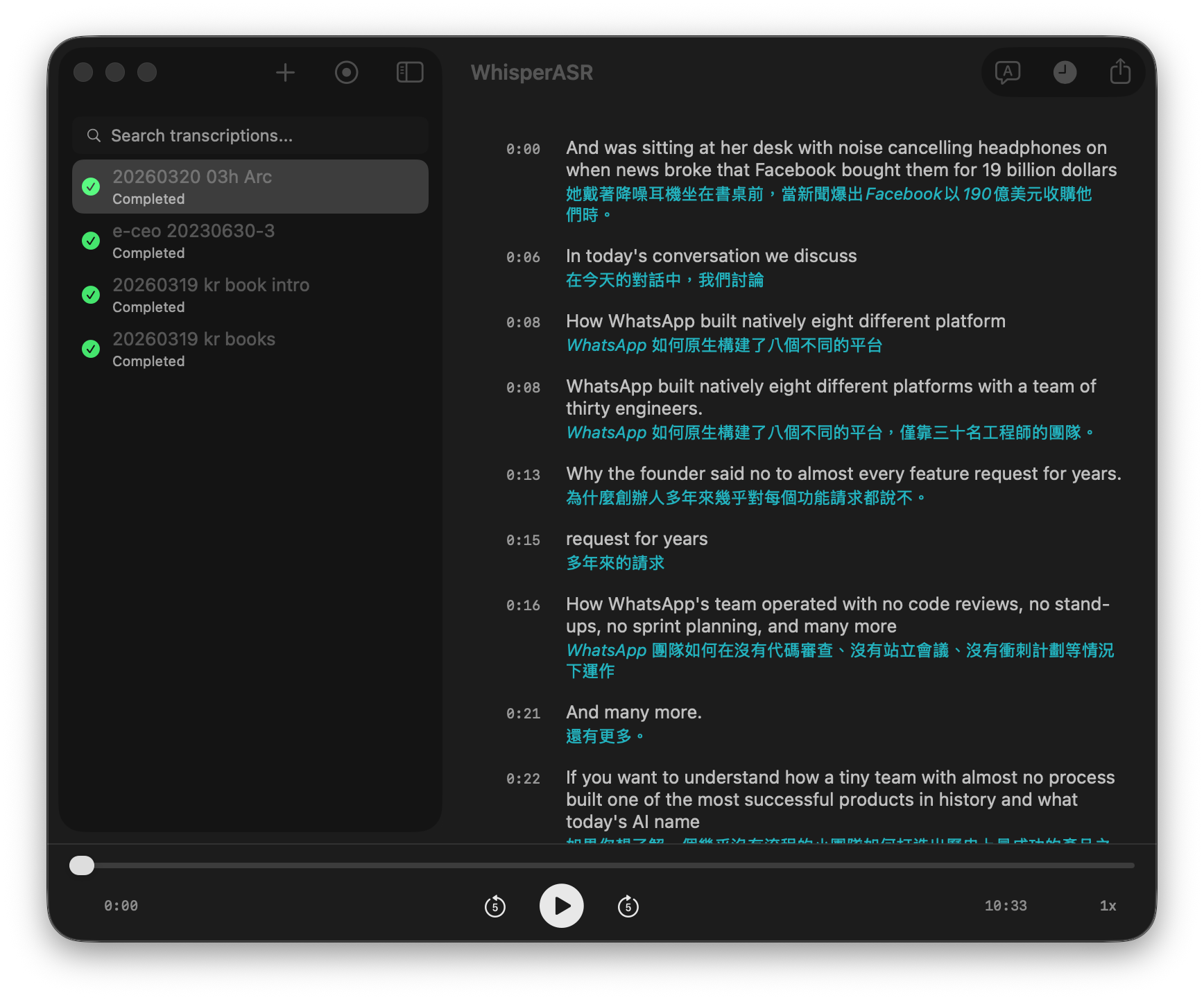Jump to the 0:13 timestamp segment
Image resolution: width=1204 pixels, height=1000 pixels.
[x=523, y=475]
